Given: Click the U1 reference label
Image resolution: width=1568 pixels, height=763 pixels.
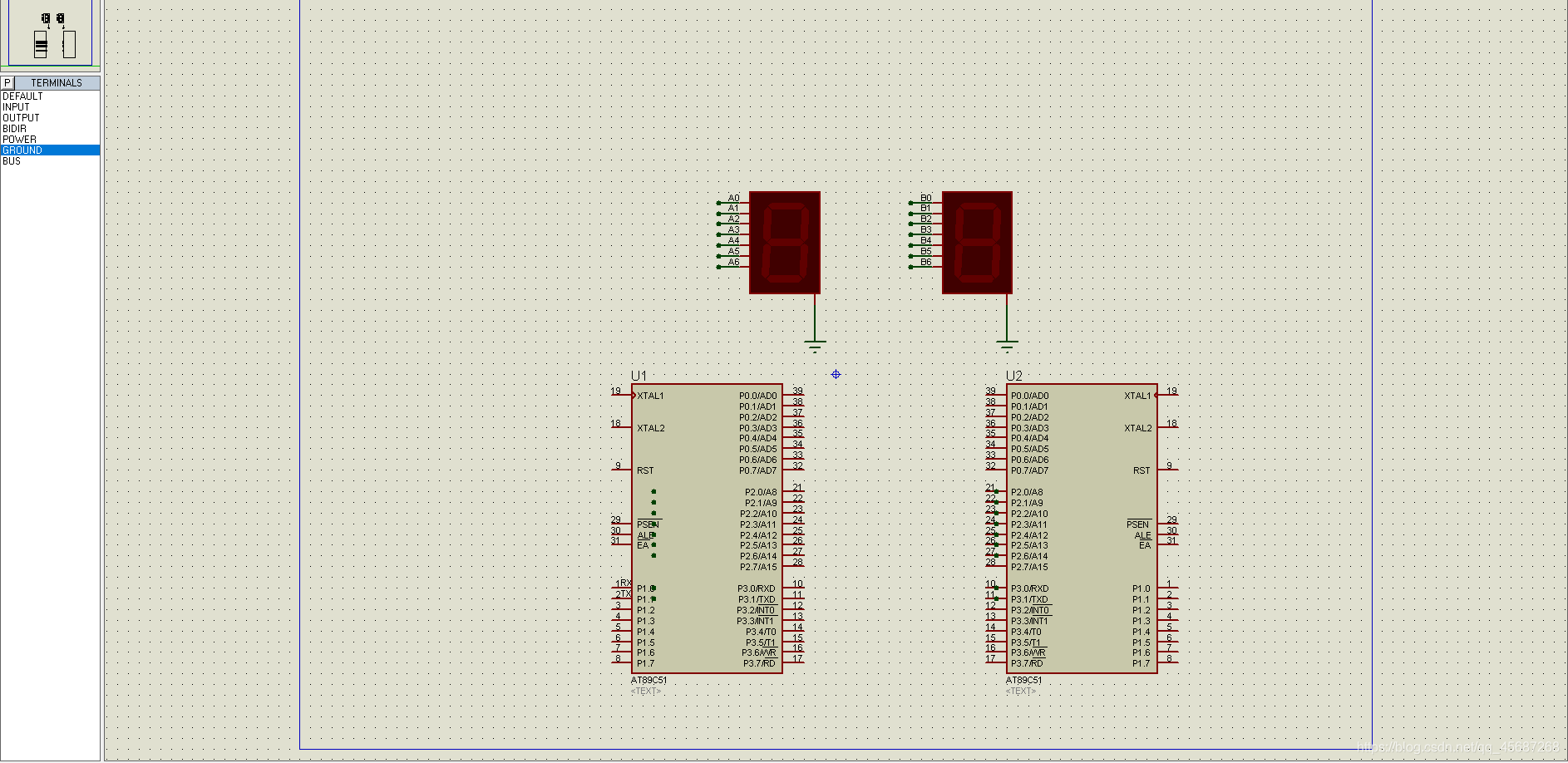Looking at the screenshot, I should (x=639, y=376).
